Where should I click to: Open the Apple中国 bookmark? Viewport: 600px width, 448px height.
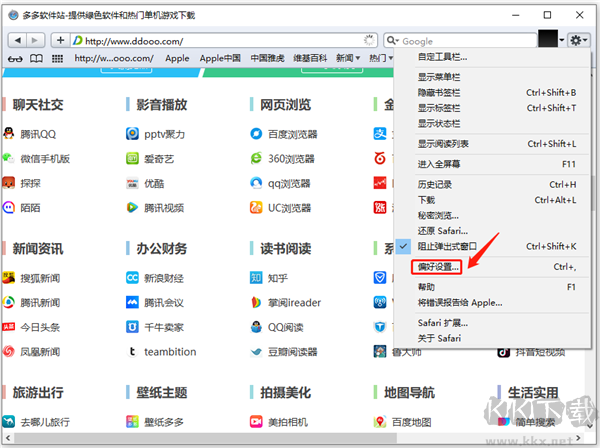(220, 58)
